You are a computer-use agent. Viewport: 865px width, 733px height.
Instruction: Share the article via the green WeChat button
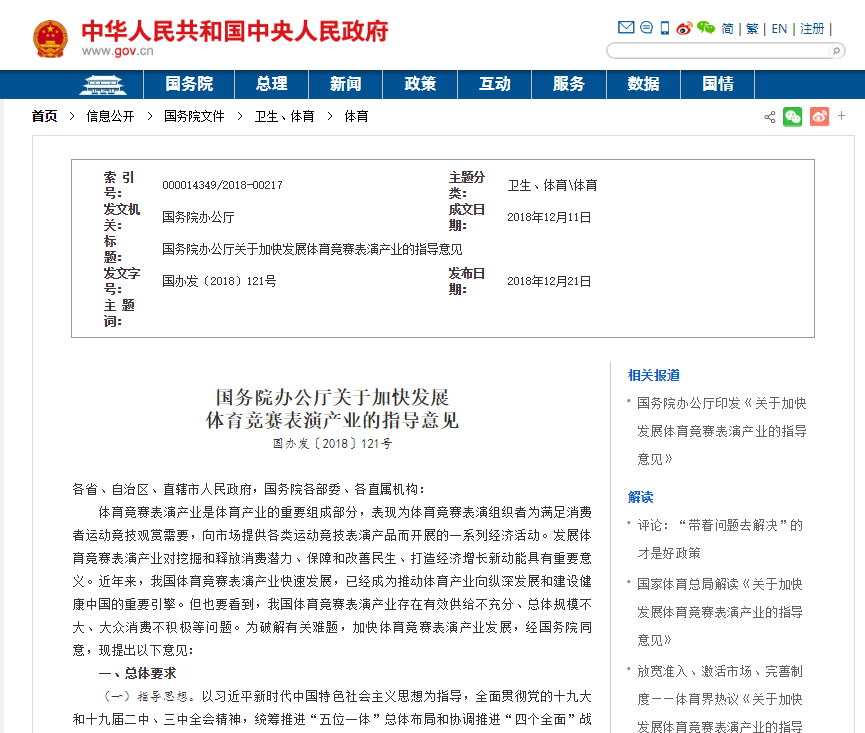(793, 117)
